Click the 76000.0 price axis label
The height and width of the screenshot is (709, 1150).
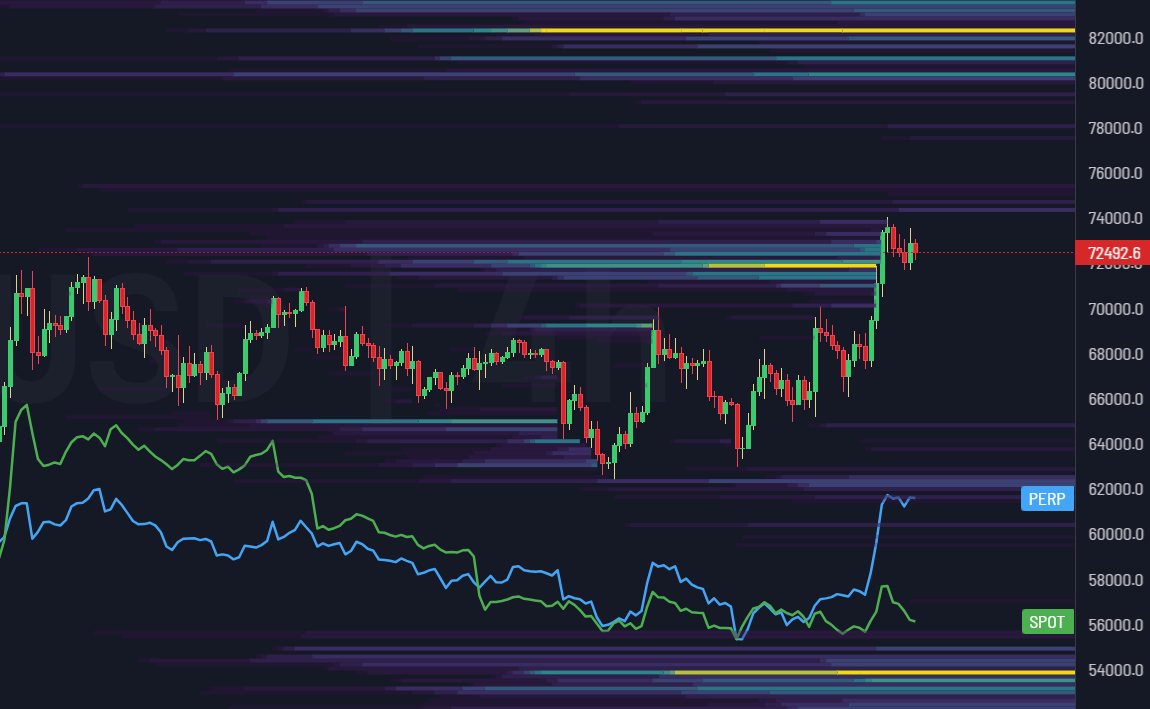click(1115, 173)
